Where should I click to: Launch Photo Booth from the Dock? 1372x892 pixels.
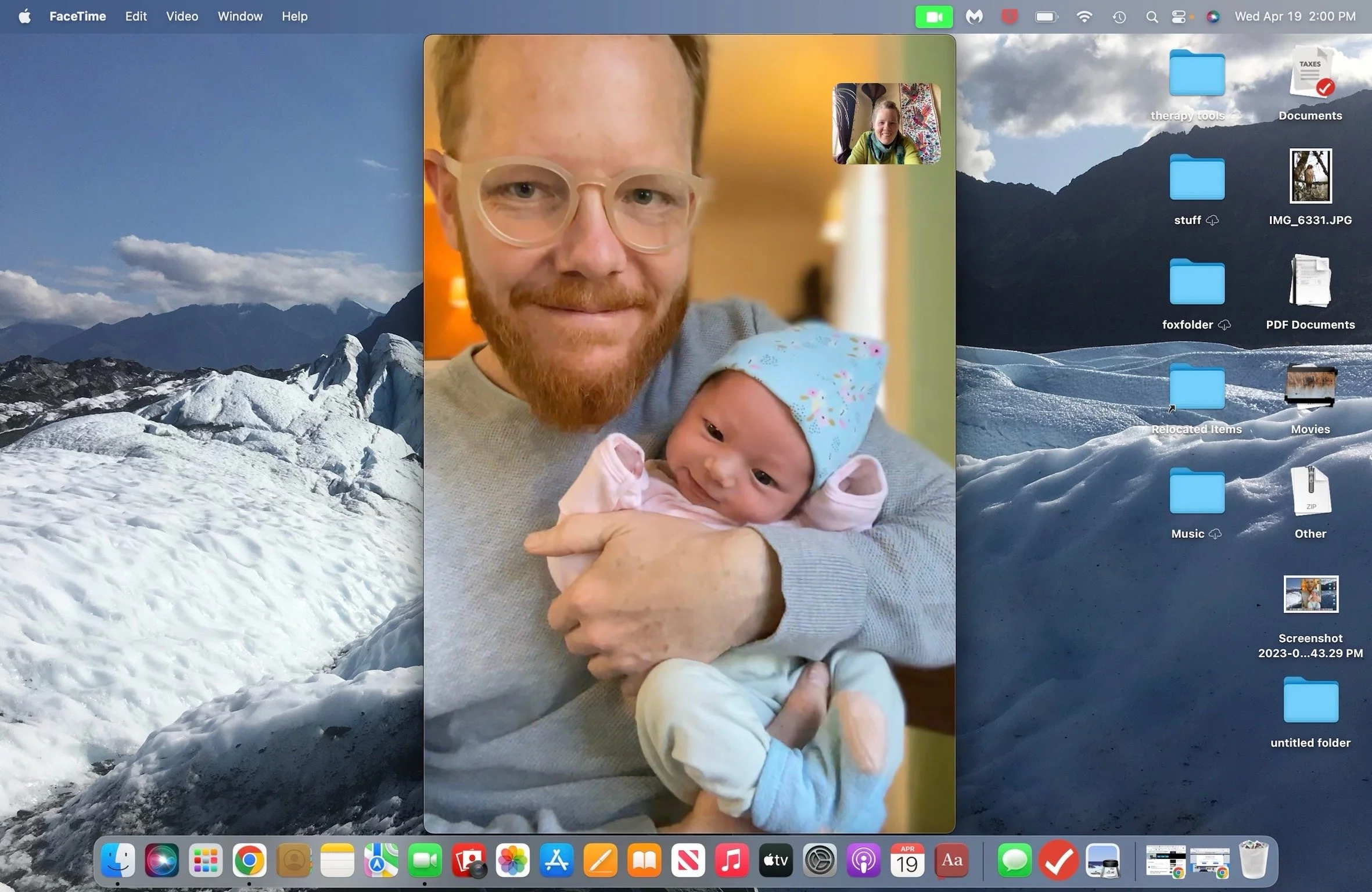pos(469,860)
